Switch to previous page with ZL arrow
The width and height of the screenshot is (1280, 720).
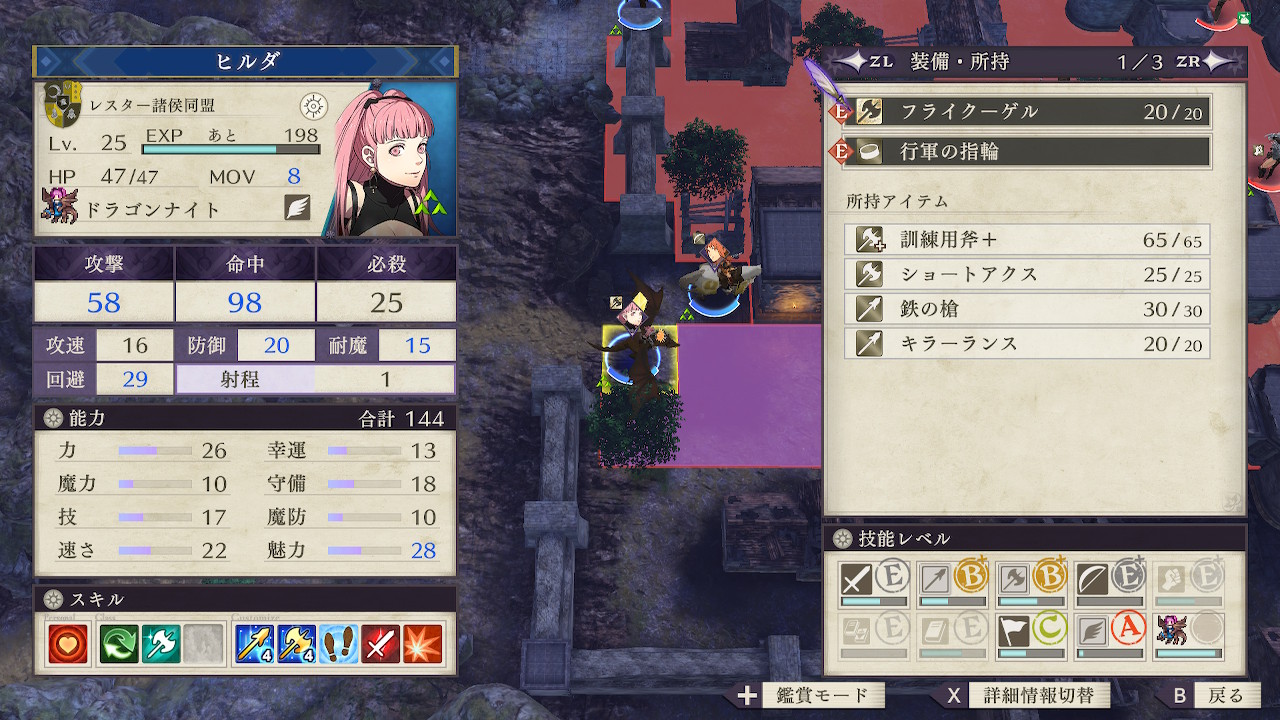(x=865, y=61)
